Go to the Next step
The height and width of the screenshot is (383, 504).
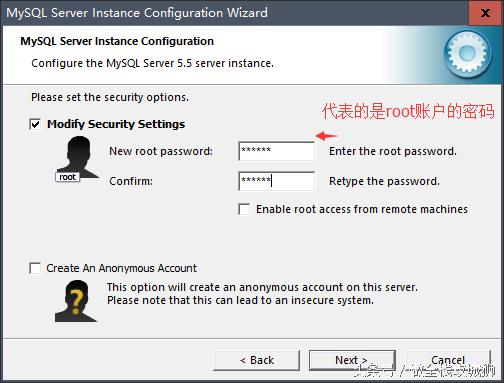352,360
